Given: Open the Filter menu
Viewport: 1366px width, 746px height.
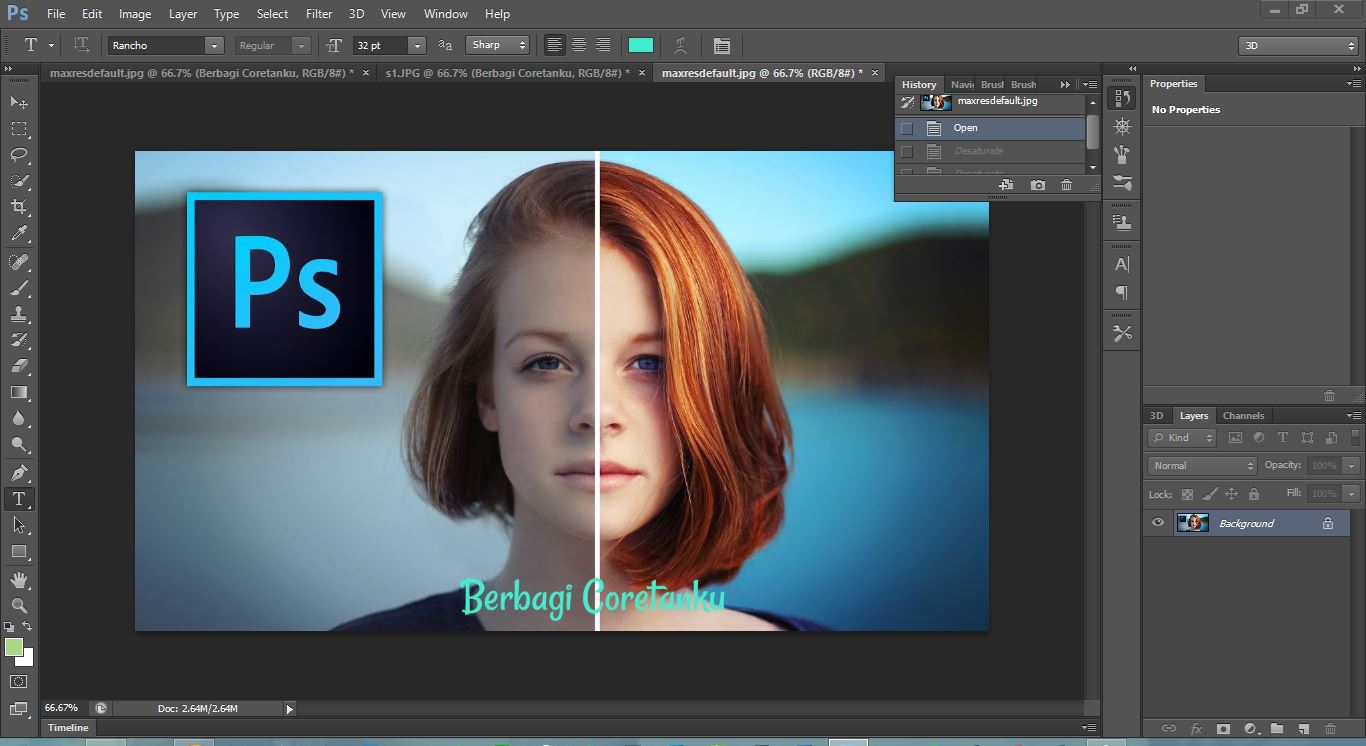Looking at the screenshot, I should coord(319,14).
